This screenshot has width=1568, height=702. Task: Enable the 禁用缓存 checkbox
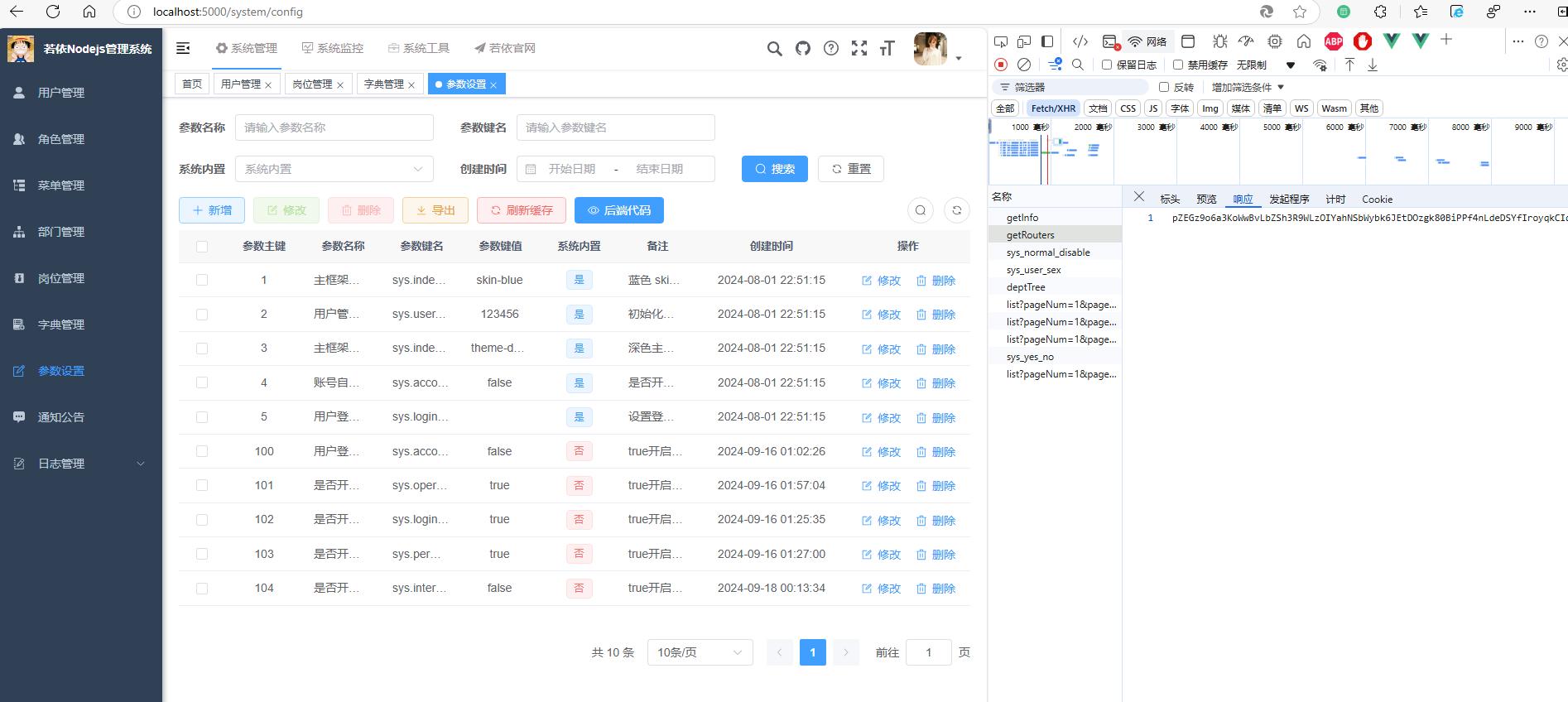pyautogui.click(x=1178, y=65)
